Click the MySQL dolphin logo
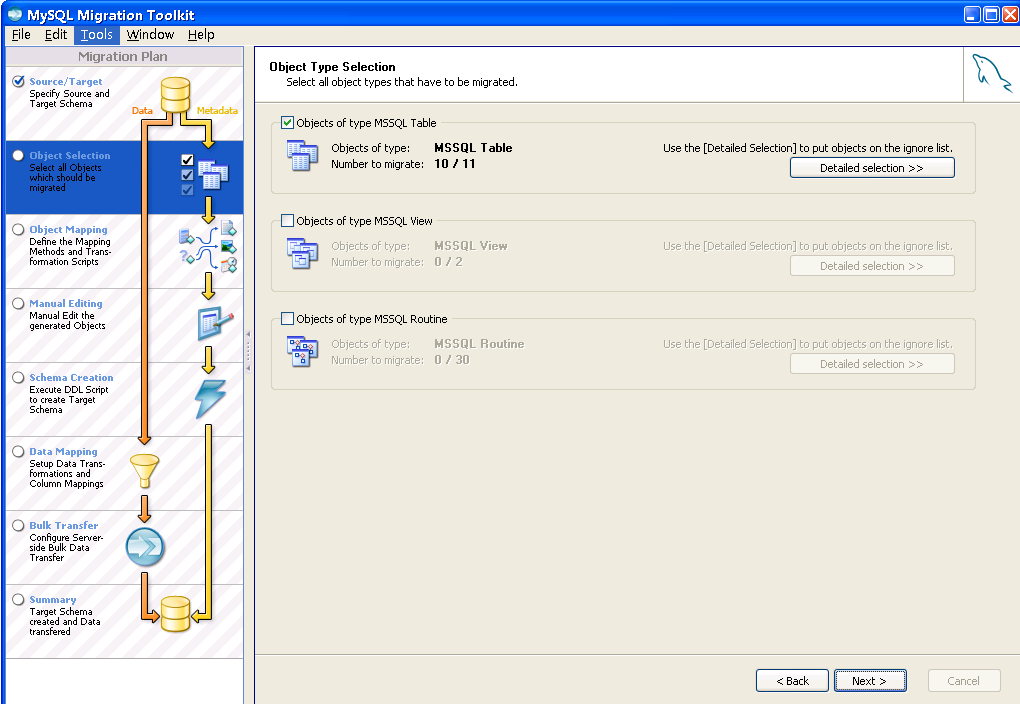Image resolution: width=1020 pixels, height=704 pixels. click(x=991, y=73)
